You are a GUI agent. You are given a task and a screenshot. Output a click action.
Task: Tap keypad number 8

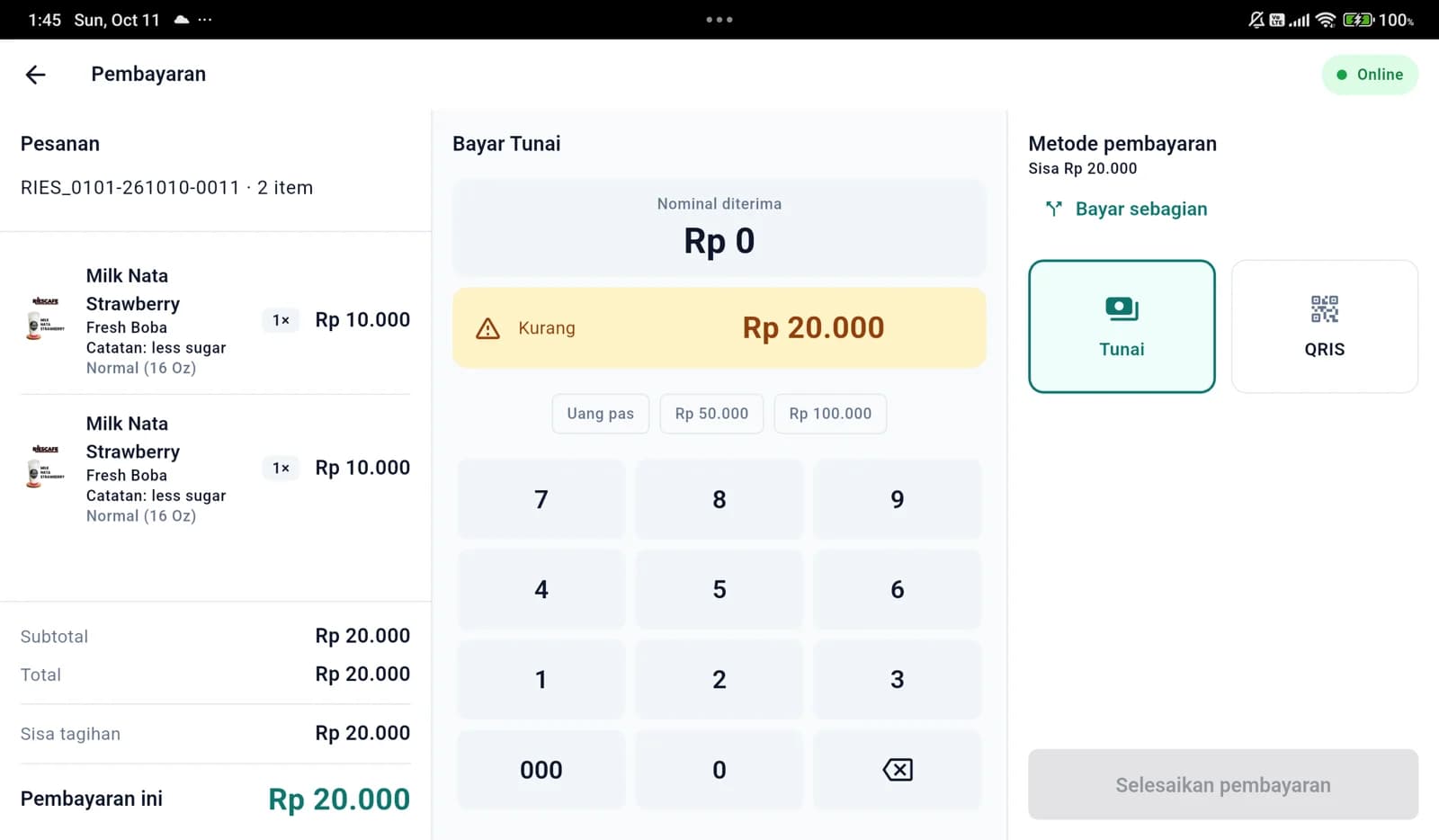pos(719,499)
